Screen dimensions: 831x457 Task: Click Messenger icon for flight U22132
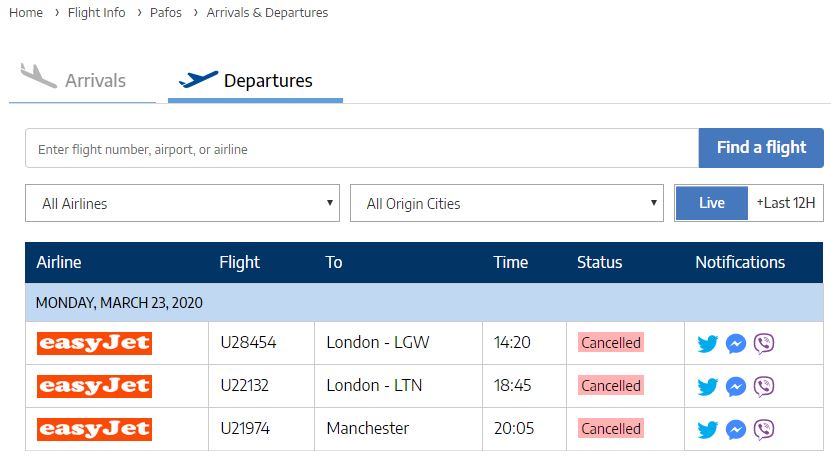[735, 387]
